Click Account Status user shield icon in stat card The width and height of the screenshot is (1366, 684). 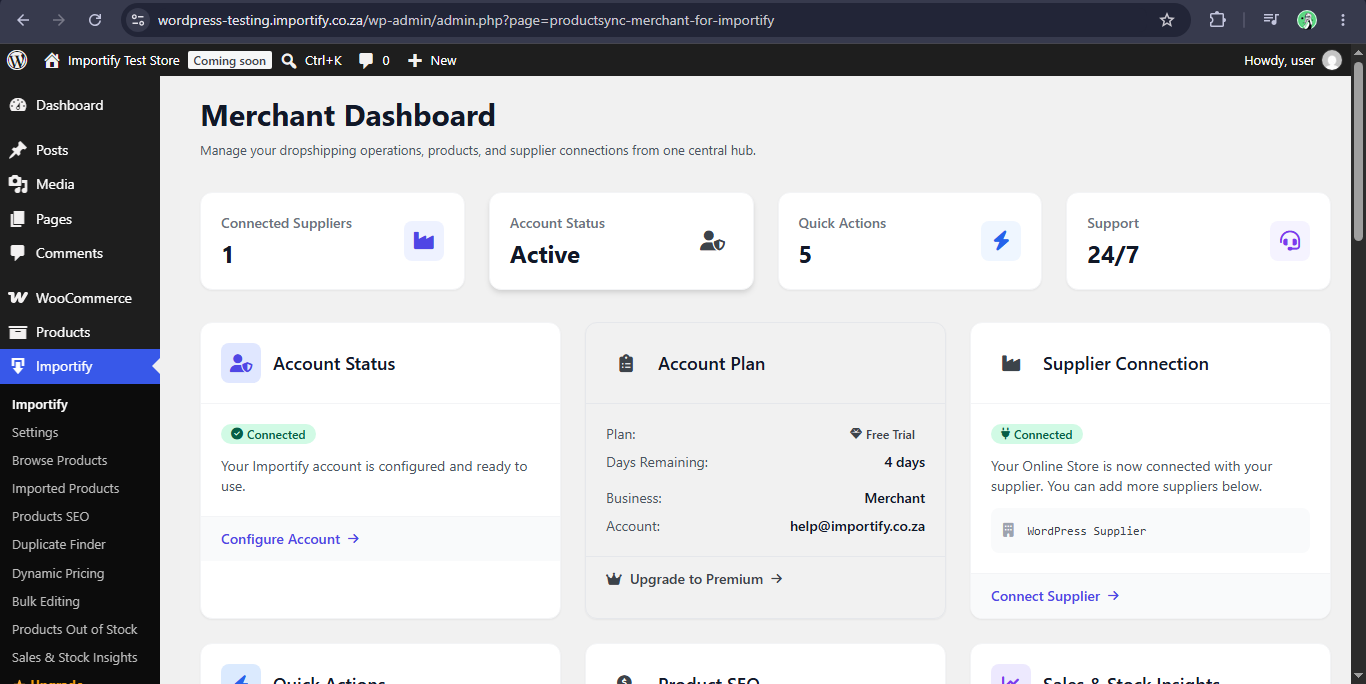712,241
